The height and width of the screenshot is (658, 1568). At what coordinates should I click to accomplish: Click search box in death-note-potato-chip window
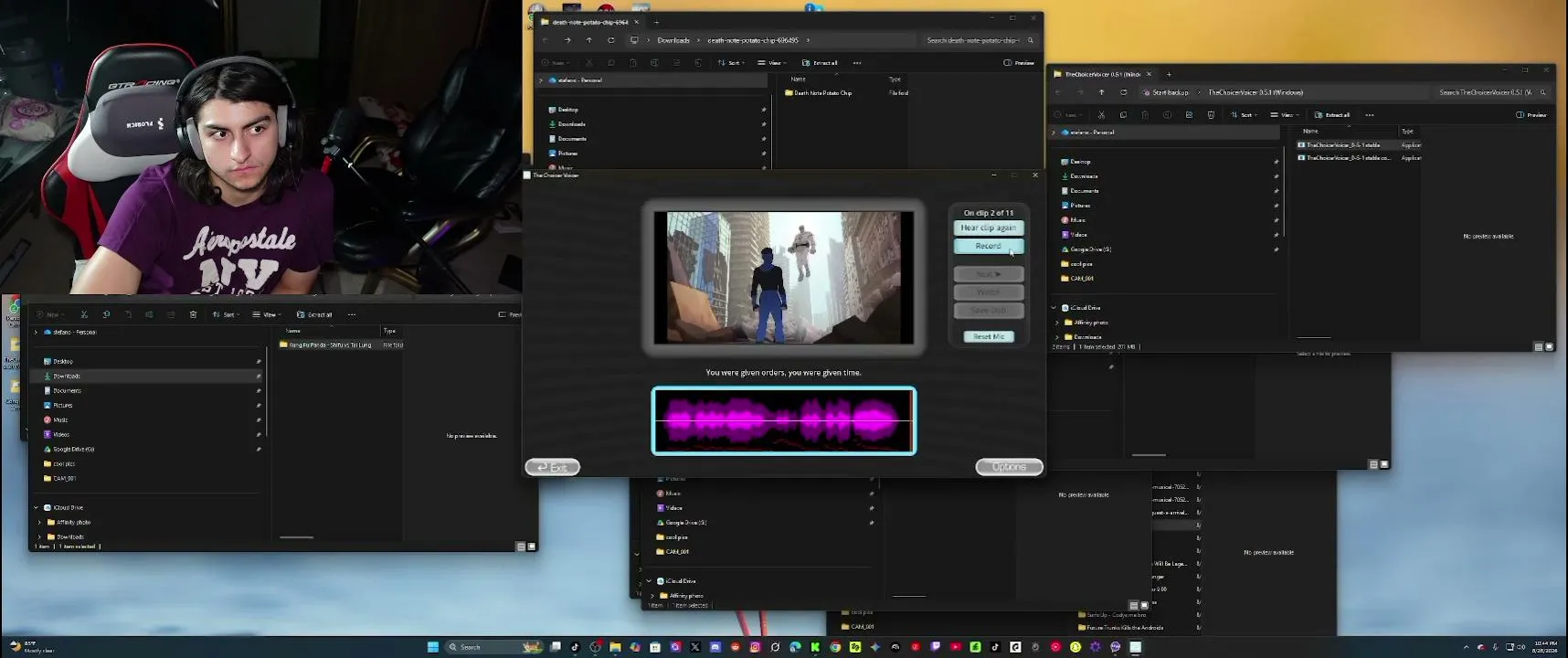pyautogui.click(x=979, y=40)
